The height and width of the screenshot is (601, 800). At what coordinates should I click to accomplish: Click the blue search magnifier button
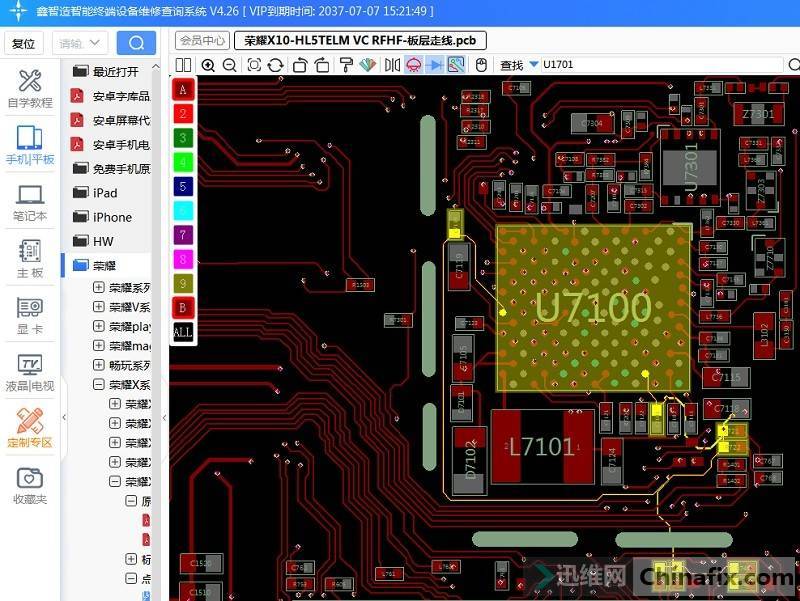[136, 43]
